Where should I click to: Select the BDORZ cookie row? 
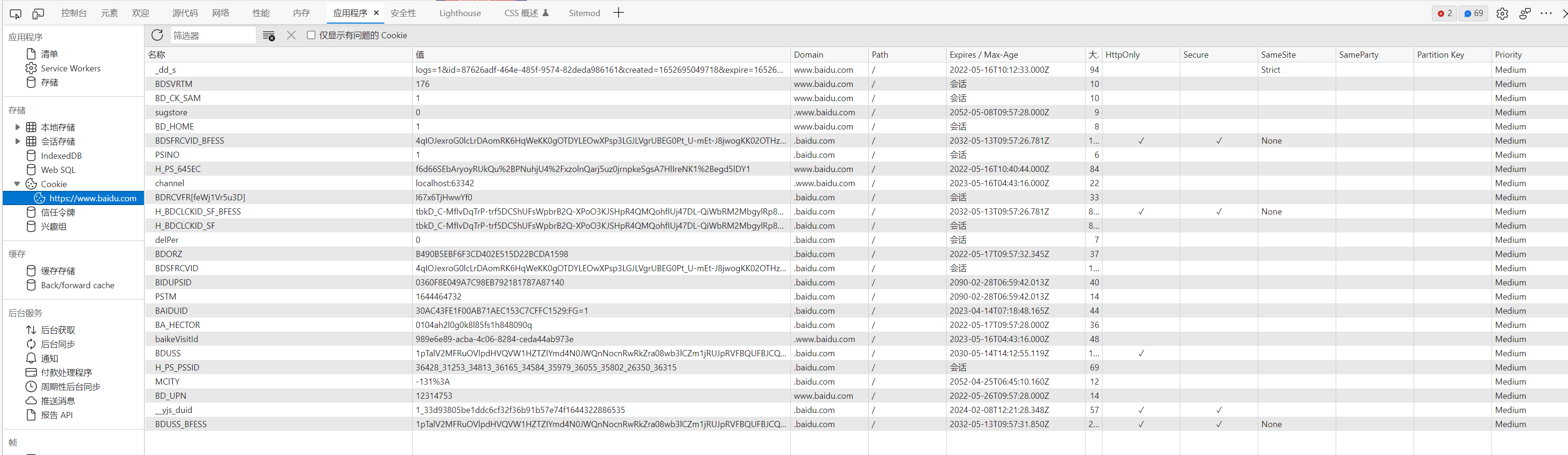point(856,254)
